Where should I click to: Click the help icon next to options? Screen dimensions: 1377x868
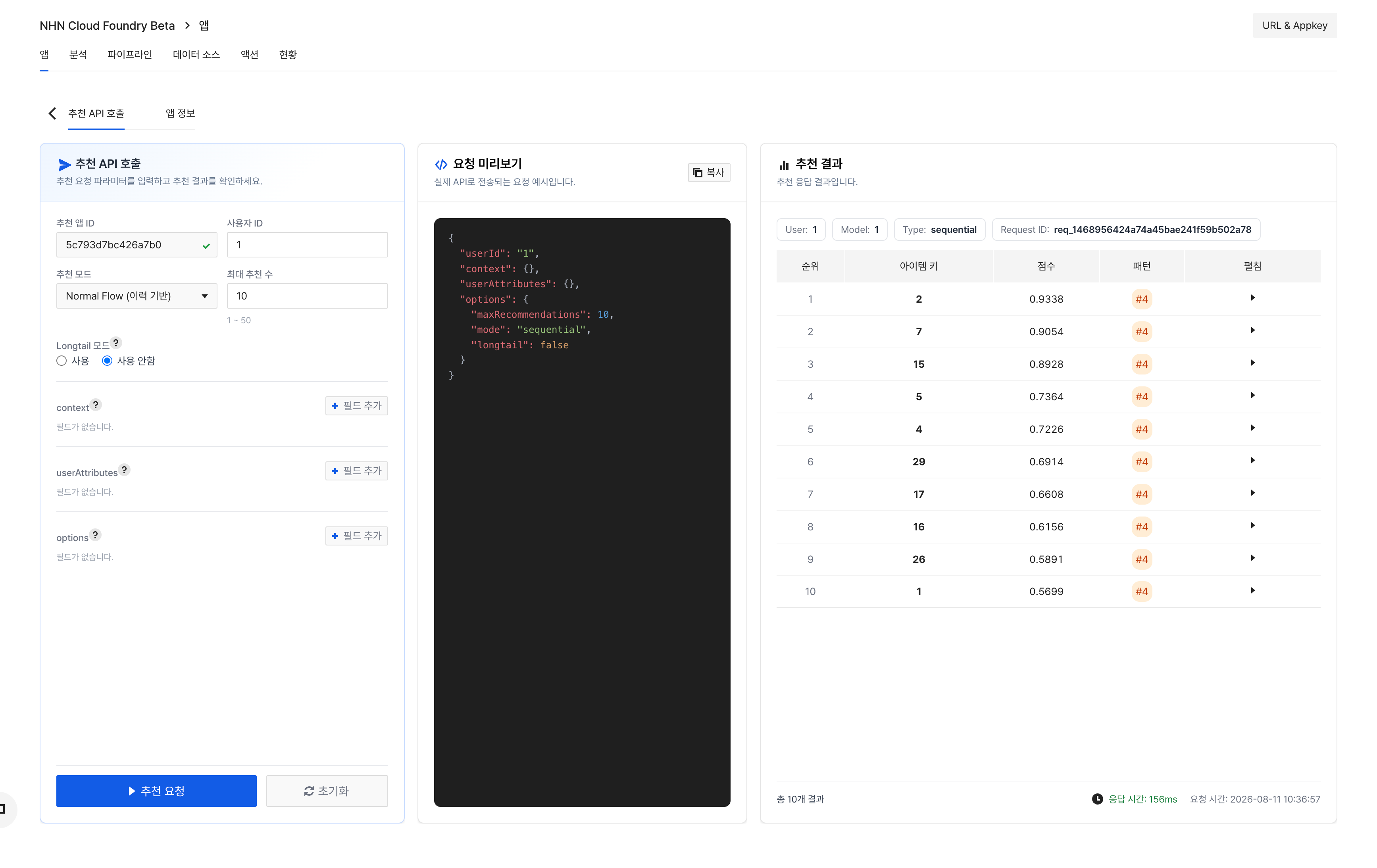click(x=95, y=535)
